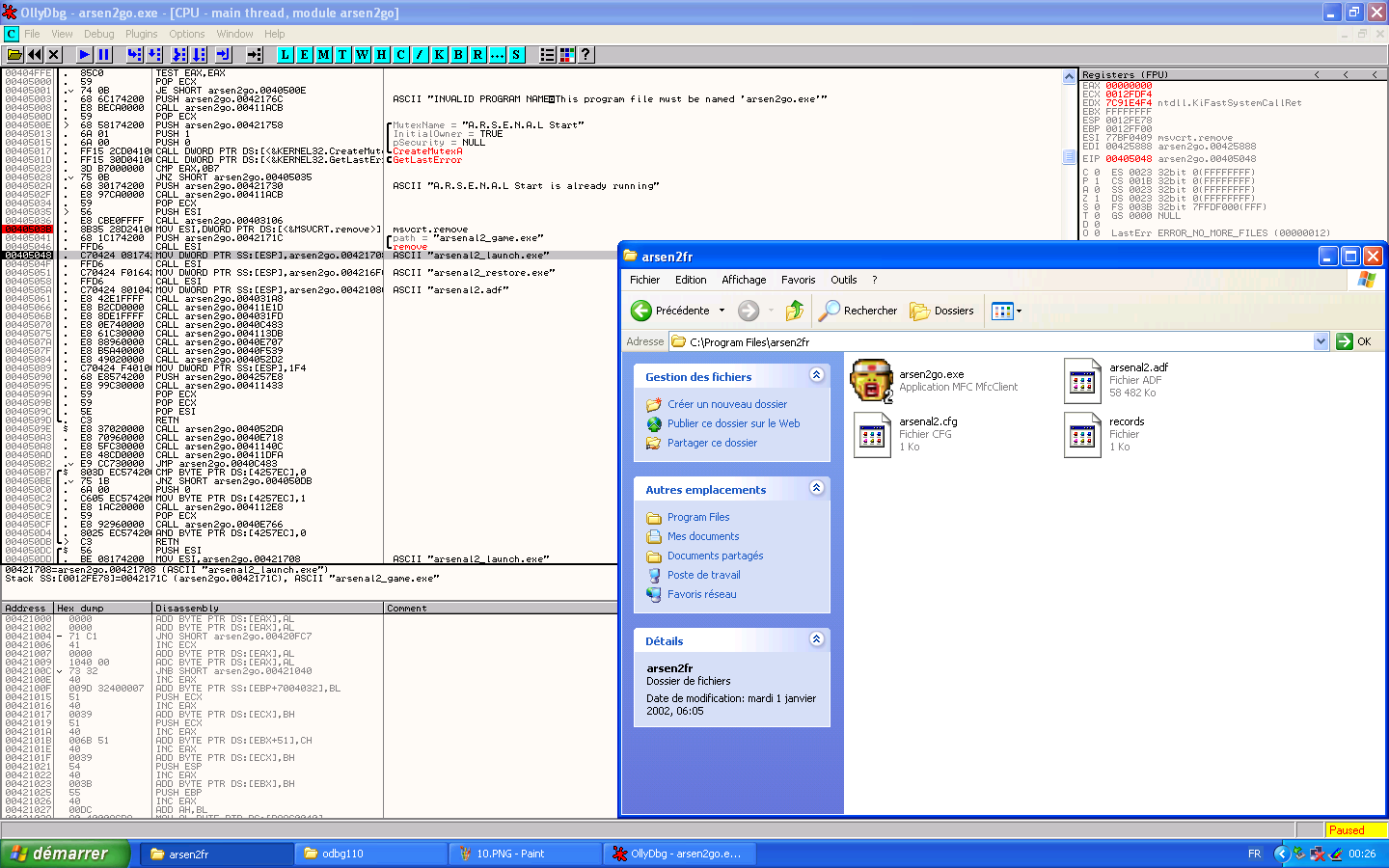Go up one folder in the arsen2fr window
Viewport: 1389px width, 868px height.
click(x=795, y=311)
